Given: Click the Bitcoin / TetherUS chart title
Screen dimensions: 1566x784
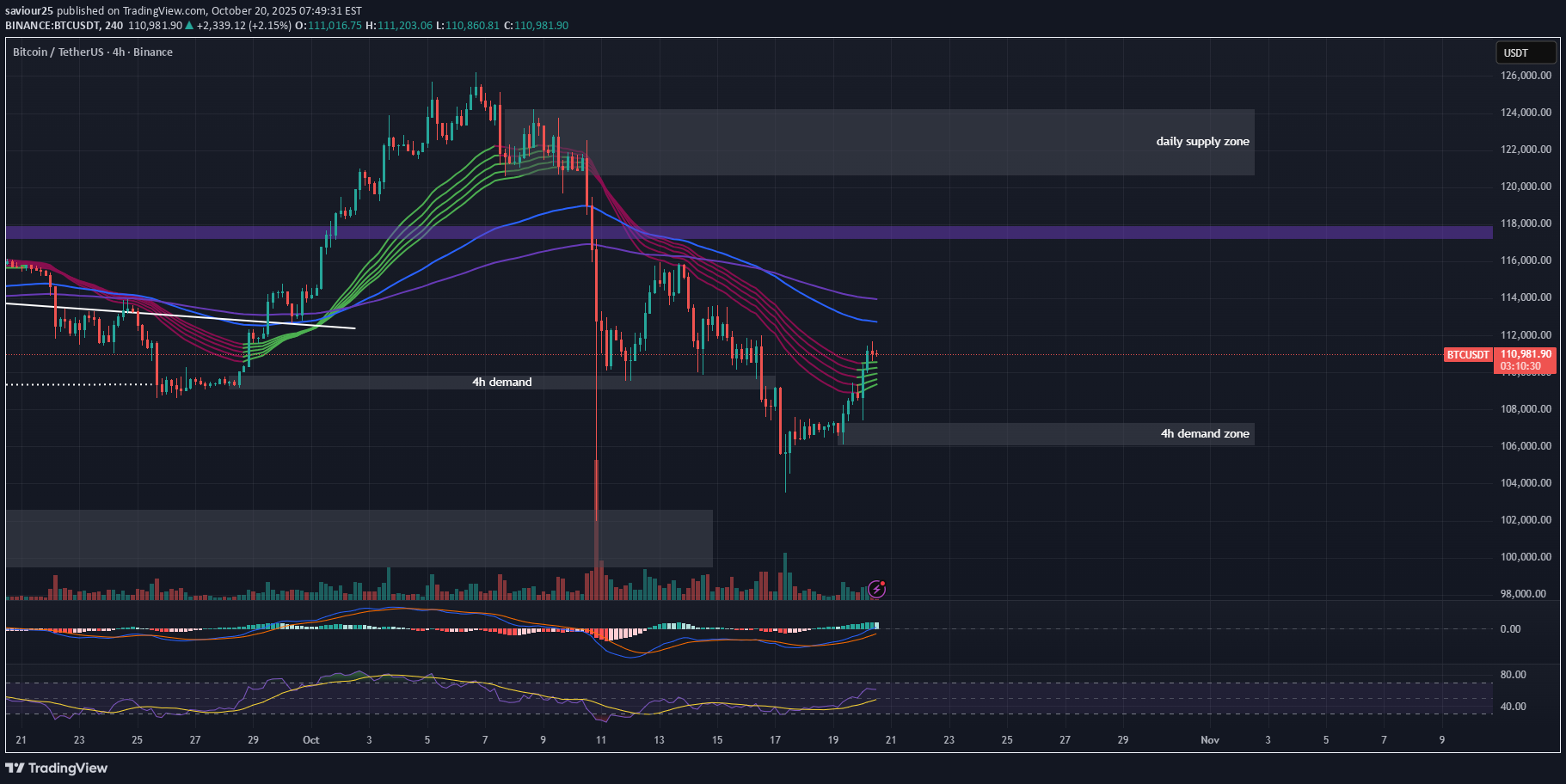Looking at the screenshot, I should pyautogui.click(x=91, y=52).
